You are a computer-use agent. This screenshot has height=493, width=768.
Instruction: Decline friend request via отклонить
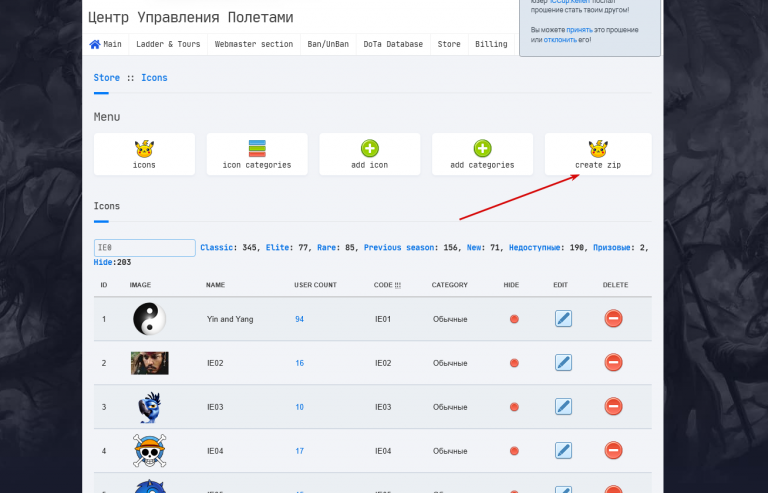coord(560,40)
